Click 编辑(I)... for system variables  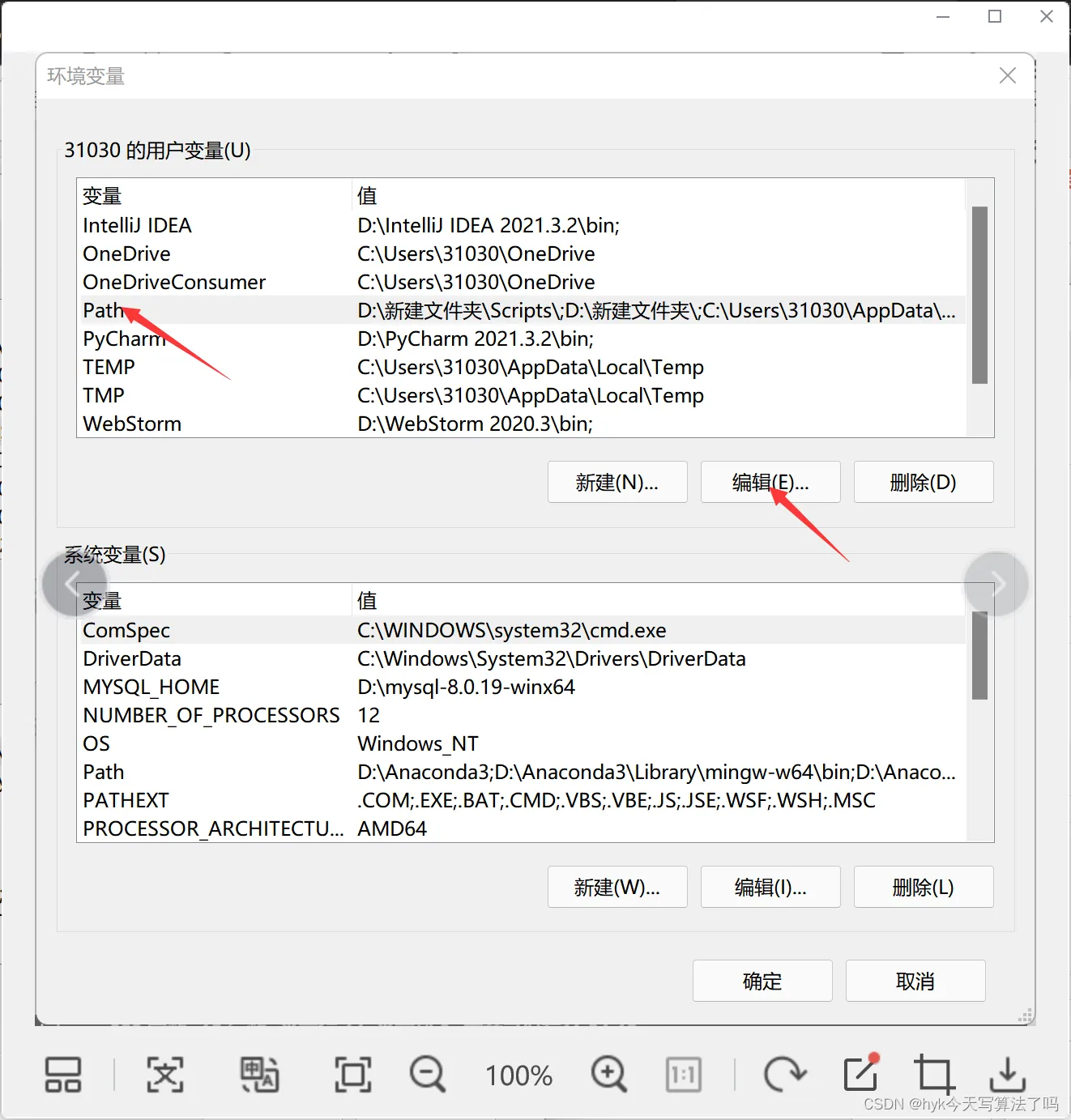point(770,887)
